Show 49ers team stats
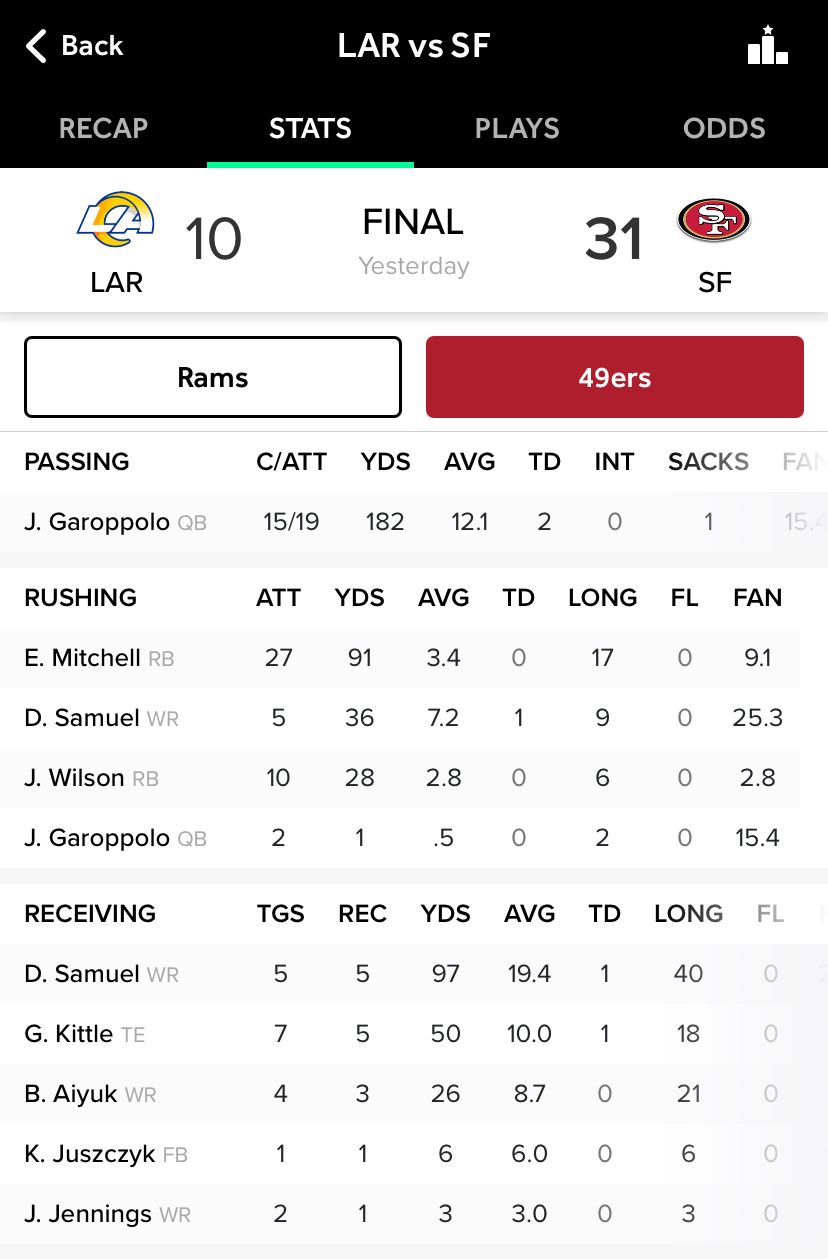Screen dimensions: 828x1259 (615, 377)
